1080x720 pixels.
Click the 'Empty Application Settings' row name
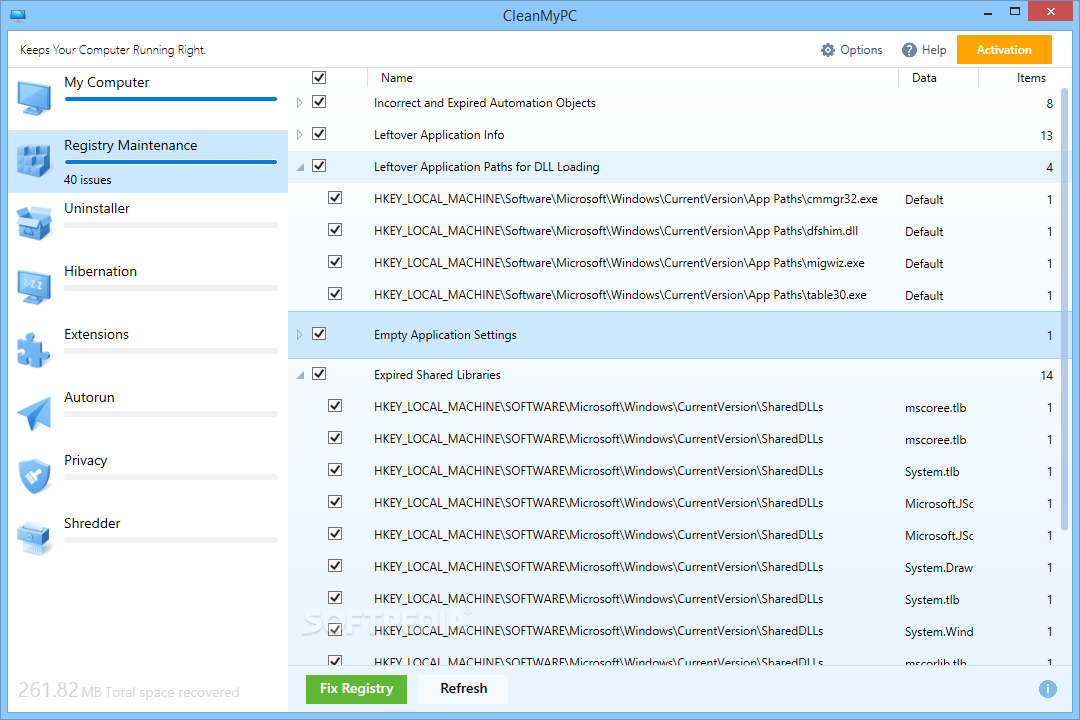click(445, 335)
